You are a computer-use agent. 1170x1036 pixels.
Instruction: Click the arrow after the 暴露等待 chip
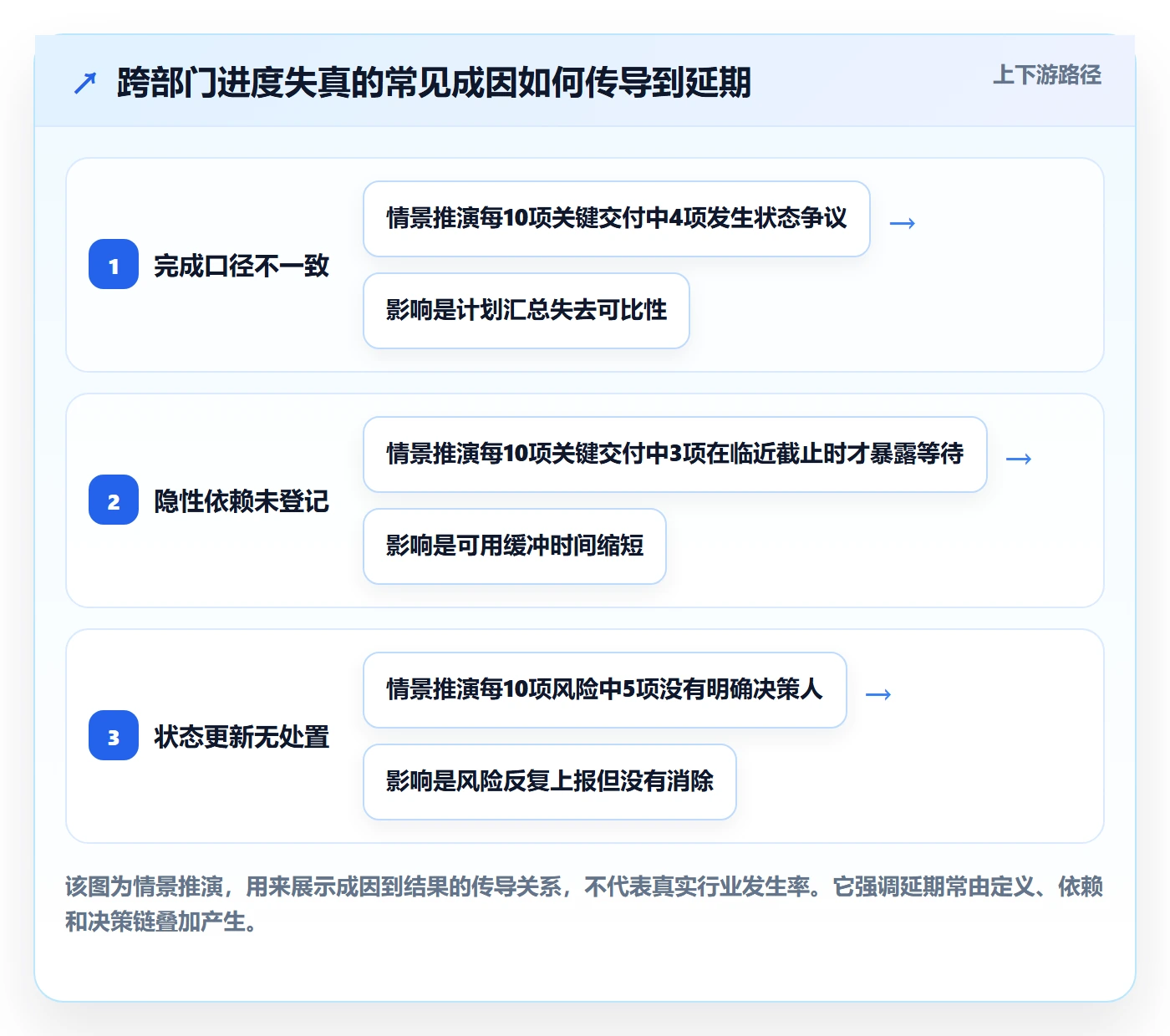[1019, 459]
